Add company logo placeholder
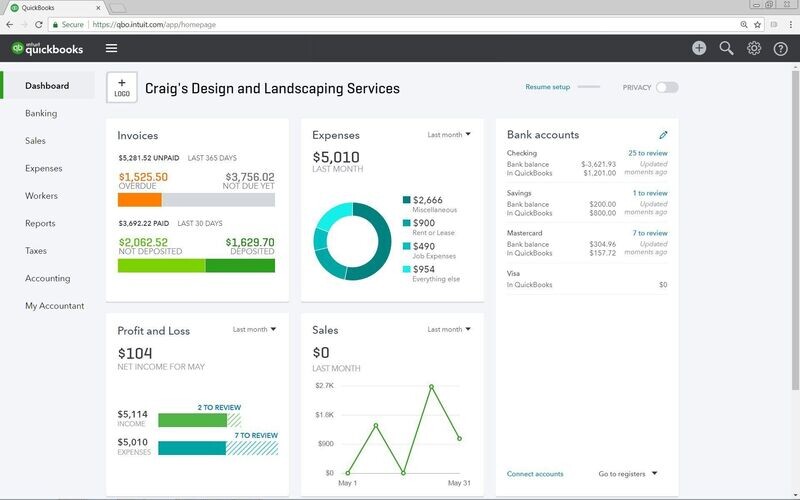This screenshot has height=500, width=800. tap(121, 88)
